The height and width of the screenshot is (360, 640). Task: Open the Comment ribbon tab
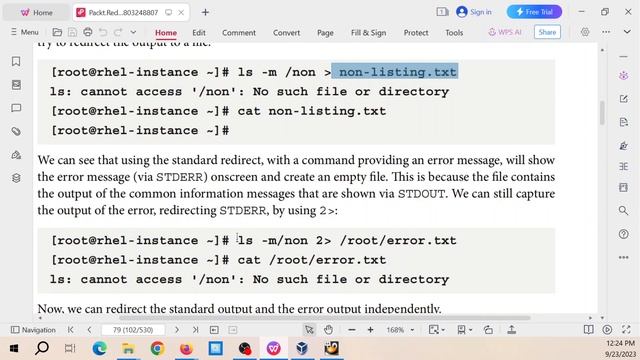pos(239,33)
